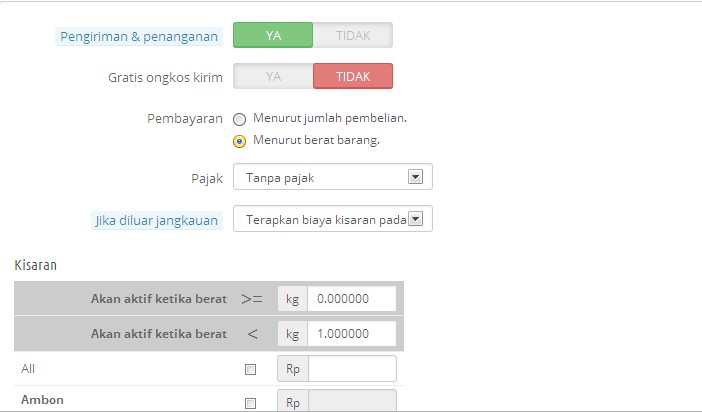Open the Pajak dropdown menu
Viewport: 702px width, 412px height.
[333, 177]
